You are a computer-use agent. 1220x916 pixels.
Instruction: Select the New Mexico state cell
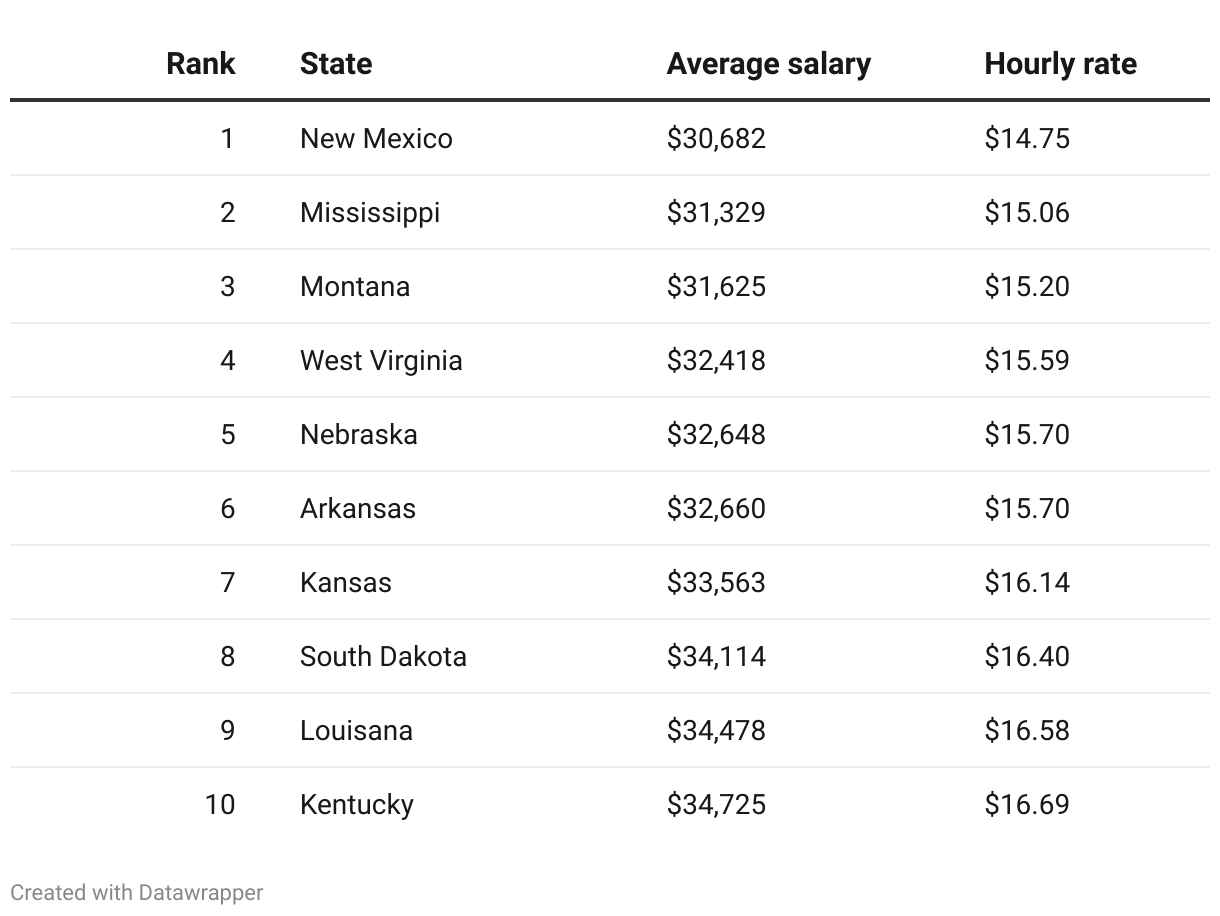coord(376,138)
